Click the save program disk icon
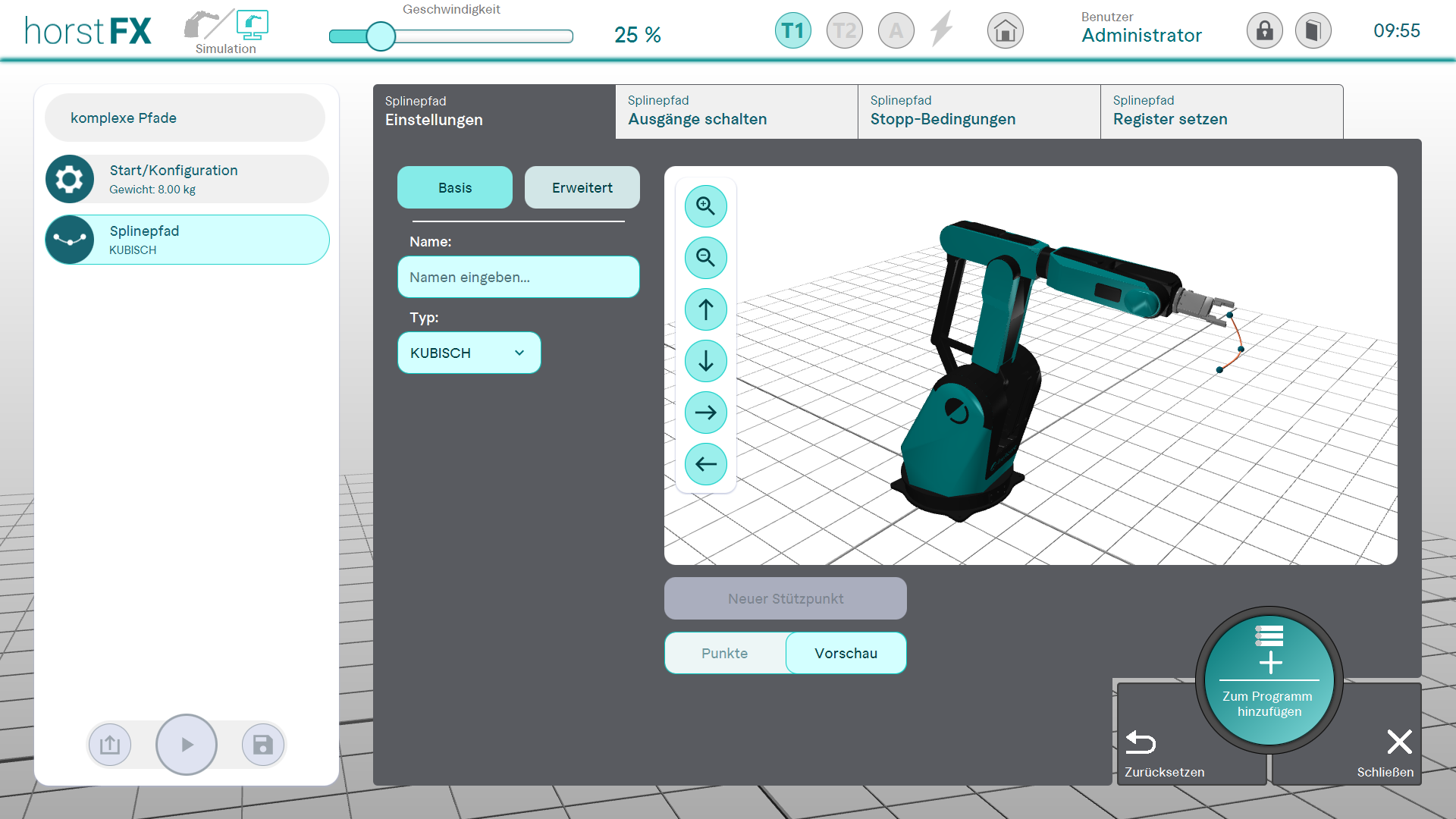Image resolution: width=1456 pixels, height=819 pixels. click(x=262, y=745)
